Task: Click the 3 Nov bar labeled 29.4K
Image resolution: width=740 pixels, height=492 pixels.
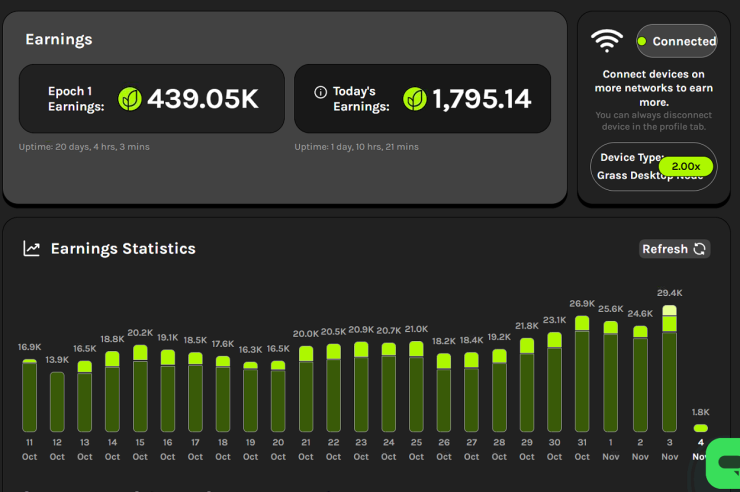Action: [x=669, y=368]
